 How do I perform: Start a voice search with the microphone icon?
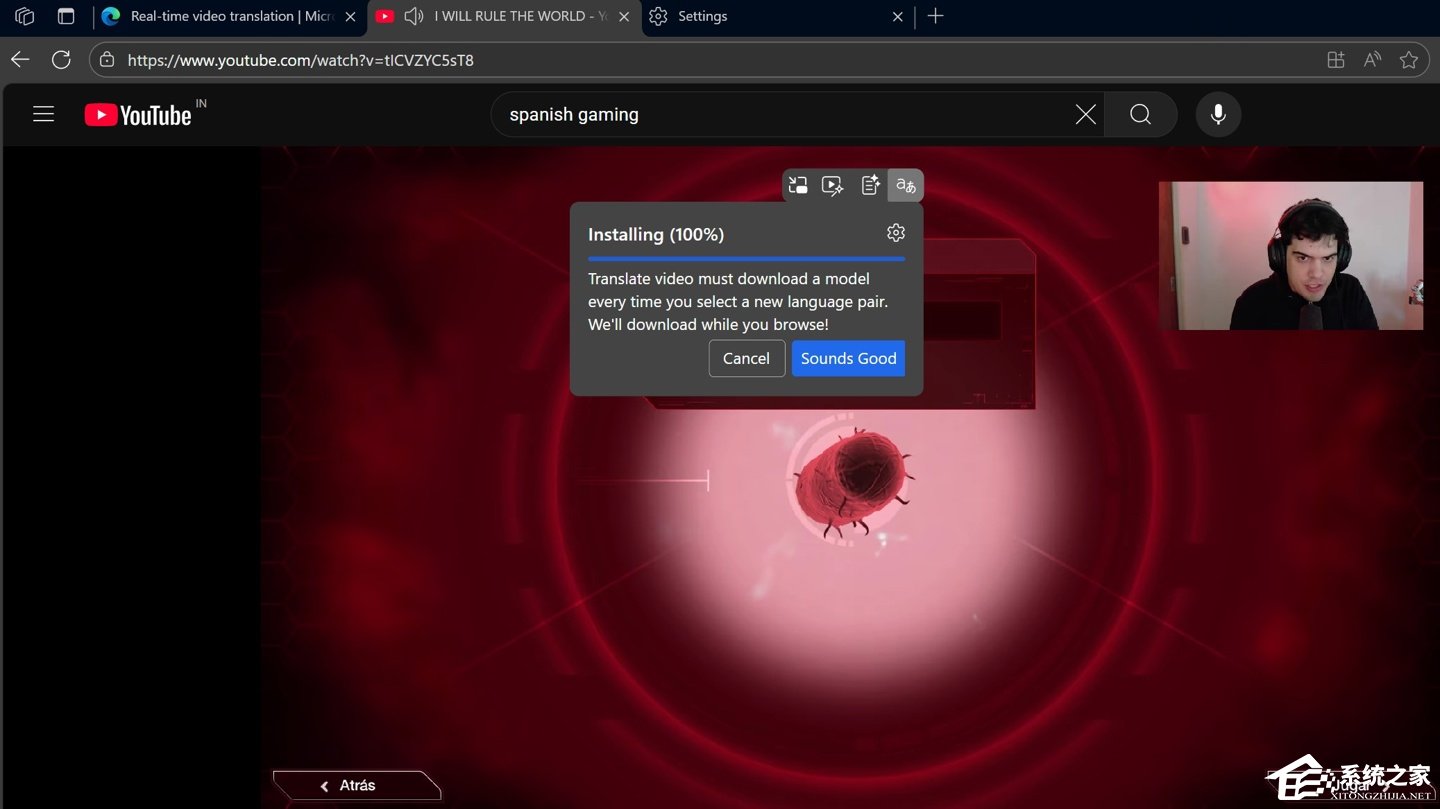(x=1218, y=114)
